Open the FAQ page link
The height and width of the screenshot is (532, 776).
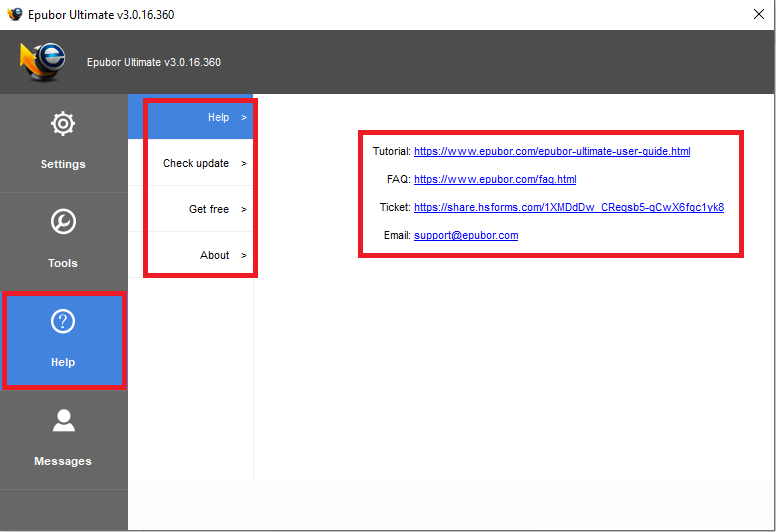[x=495, y=179]
